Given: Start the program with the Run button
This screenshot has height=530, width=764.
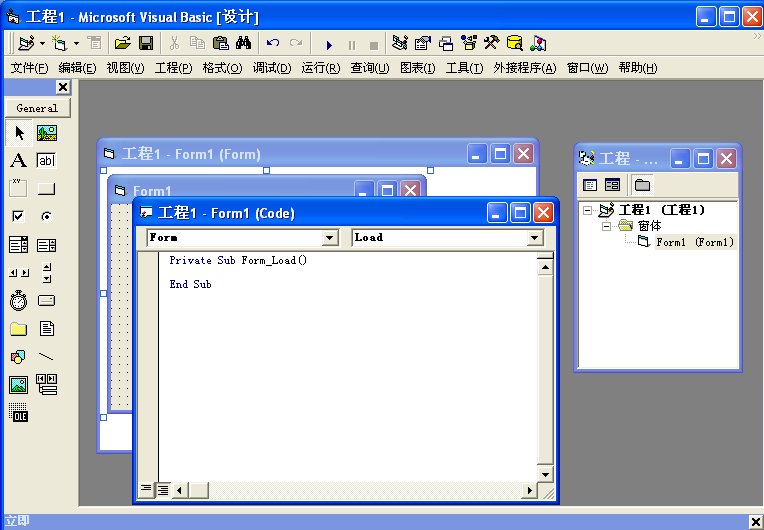Looking at the screenshot, I should pos(329,45).
